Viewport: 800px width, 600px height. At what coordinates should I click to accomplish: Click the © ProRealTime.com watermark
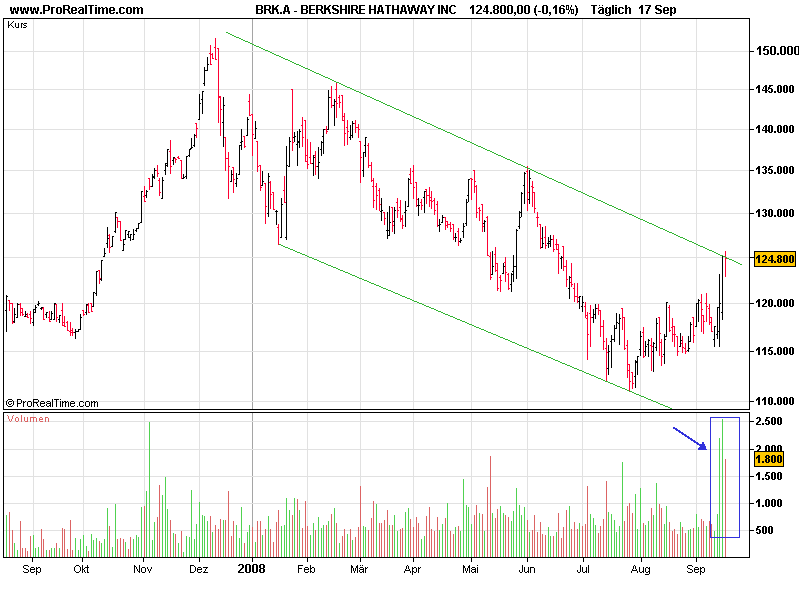pos(52,403)
